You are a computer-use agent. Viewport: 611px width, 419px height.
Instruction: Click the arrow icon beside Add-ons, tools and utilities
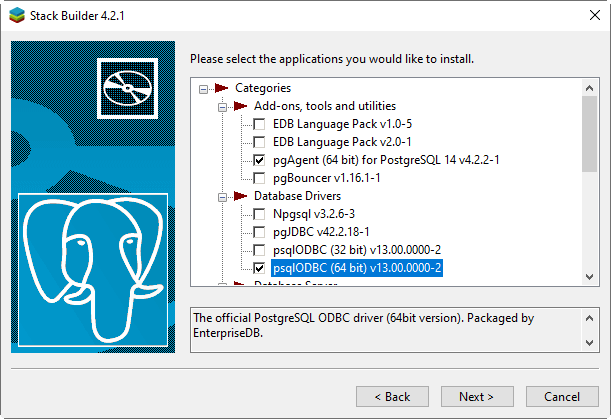[240, 106]
